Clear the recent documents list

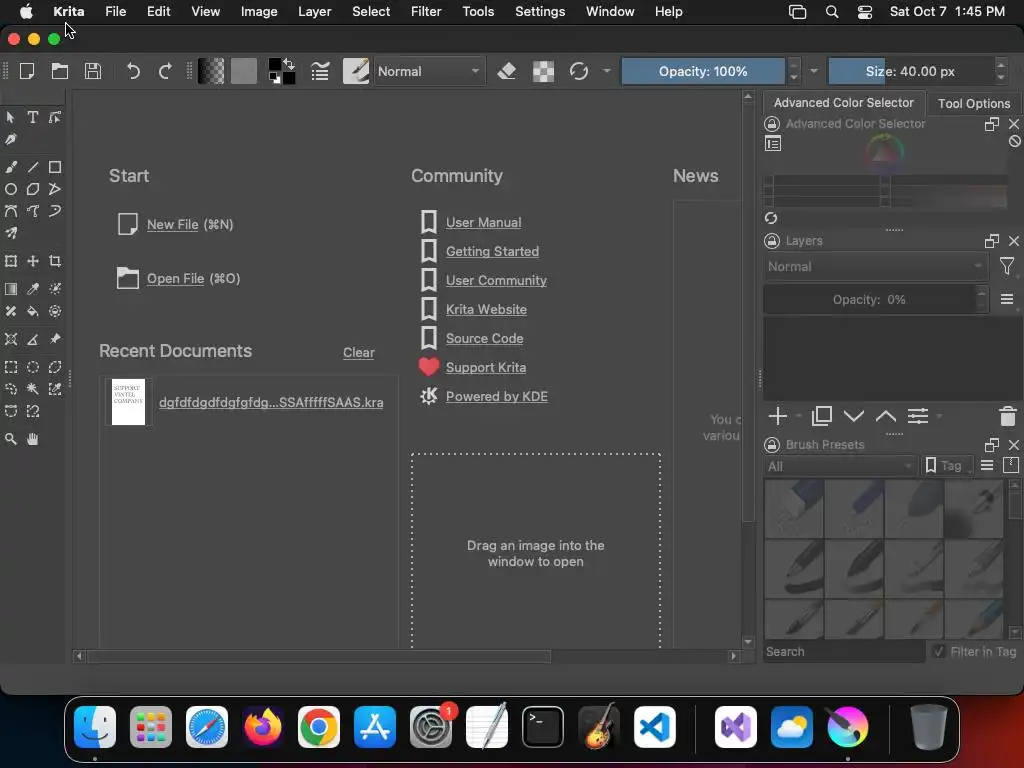coord(359,353)
